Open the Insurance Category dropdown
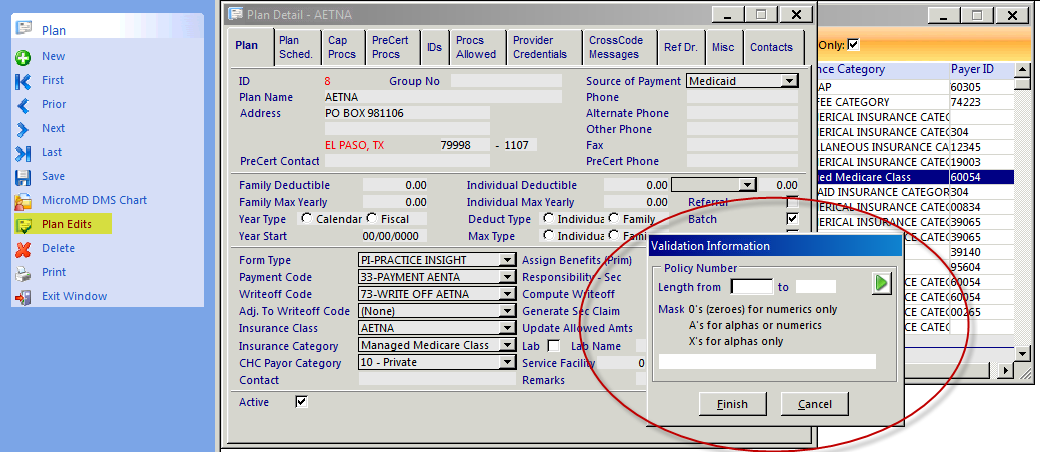 [507, 345]
